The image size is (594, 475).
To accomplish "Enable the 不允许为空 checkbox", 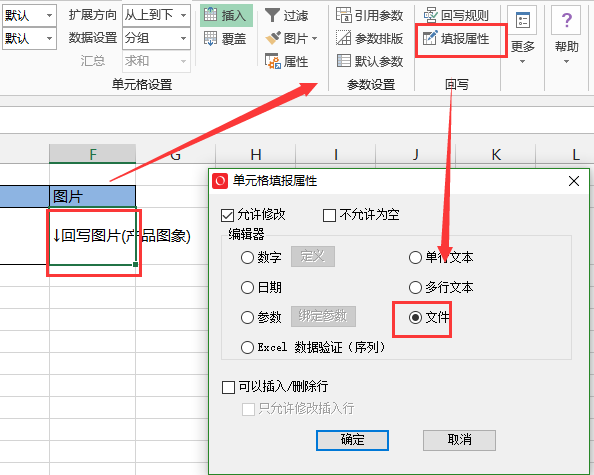I will pos(329,216).
